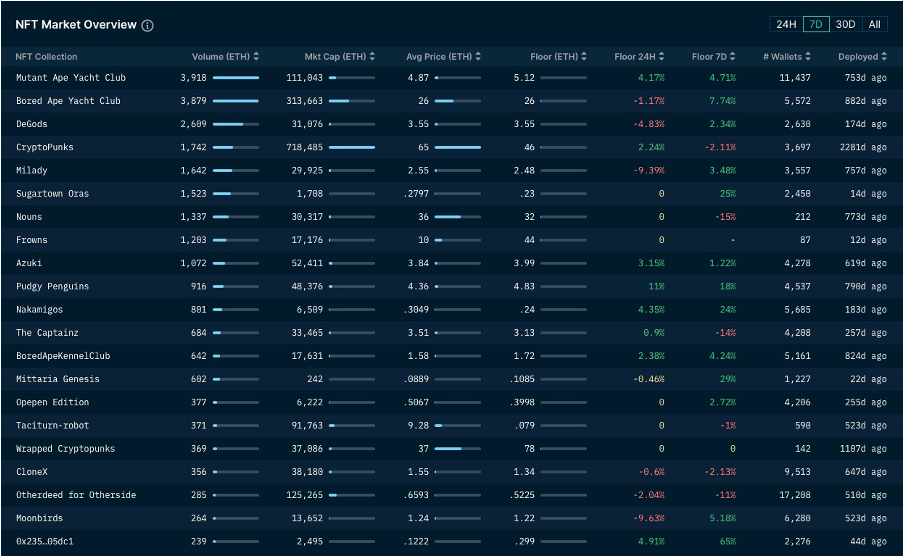Sort by Avg Price (ETH) column arrows
This screenshot has height=556, width=904.
pyautogui.click(x=479, y=57)
